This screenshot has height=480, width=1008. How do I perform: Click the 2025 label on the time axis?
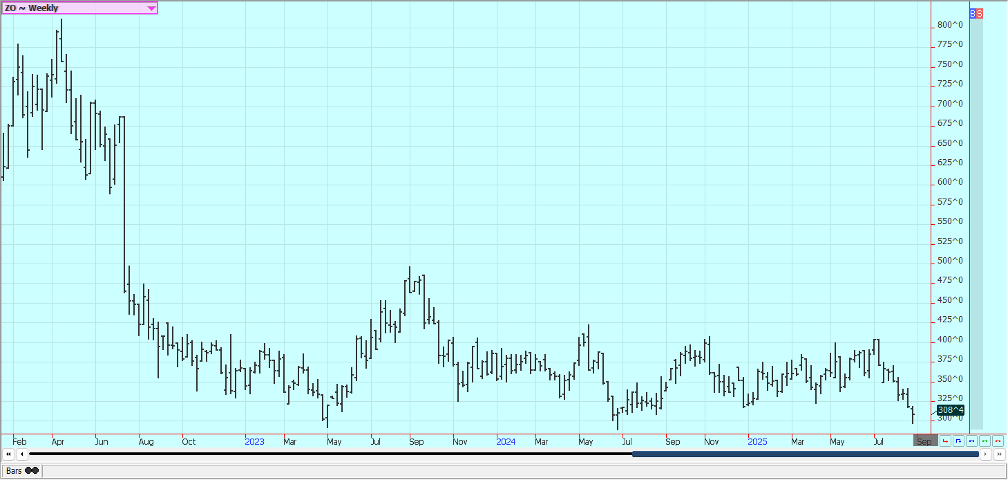(x=758, y=441)
